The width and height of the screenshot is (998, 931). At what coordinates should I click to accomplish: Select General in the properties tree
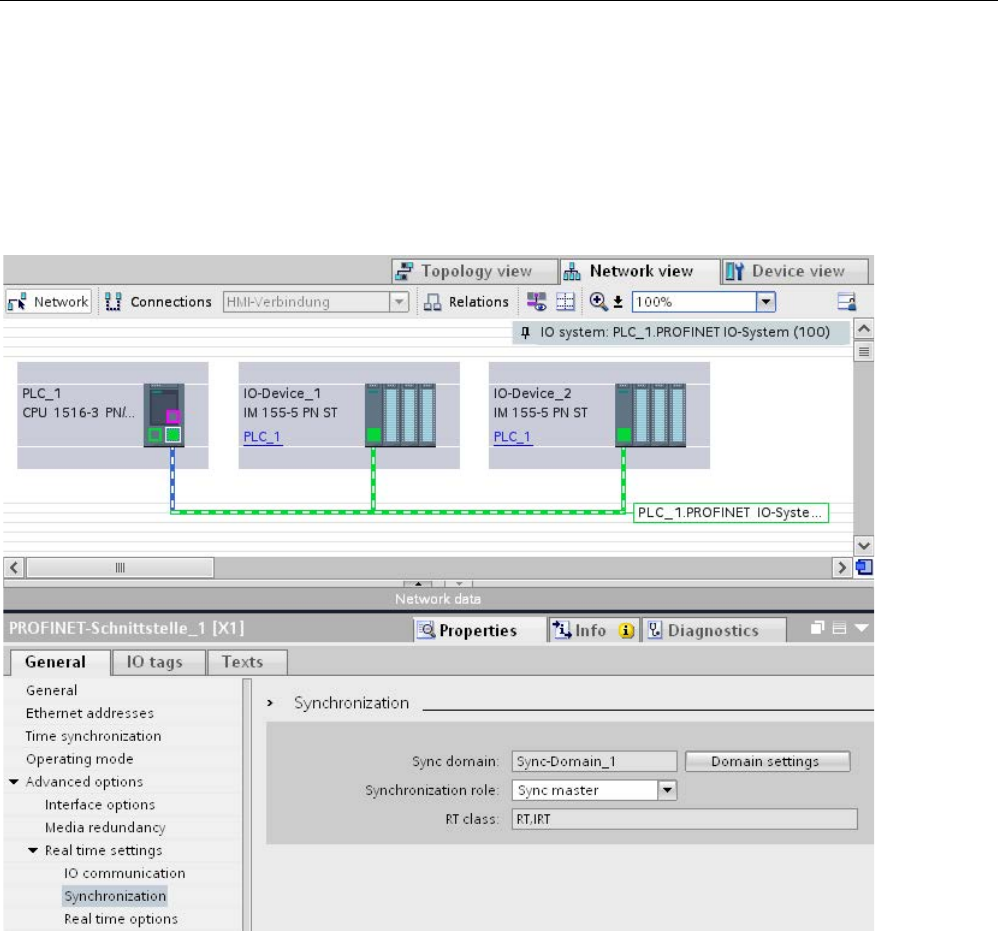(x=52, y=690)
